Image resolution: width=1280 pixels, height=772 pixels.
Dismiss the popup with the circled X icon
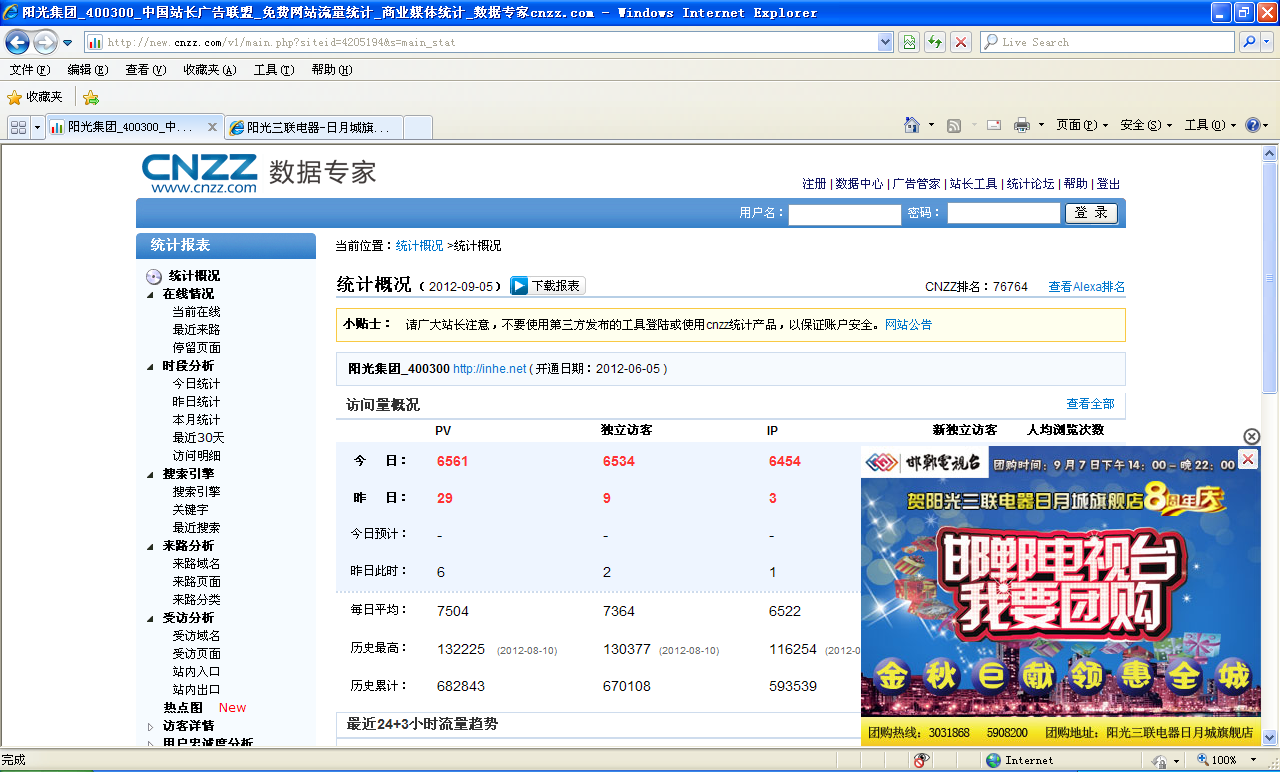(1252, 437)
